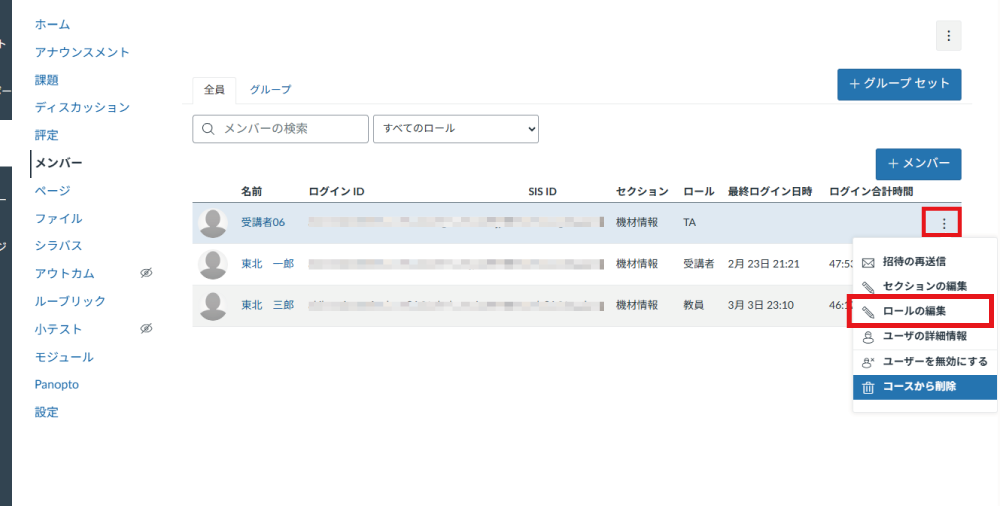The height and width of the screenshot is (506, 1000).
Task: Click the pencil icon beside ロールの編集
Action: point(868,312)
